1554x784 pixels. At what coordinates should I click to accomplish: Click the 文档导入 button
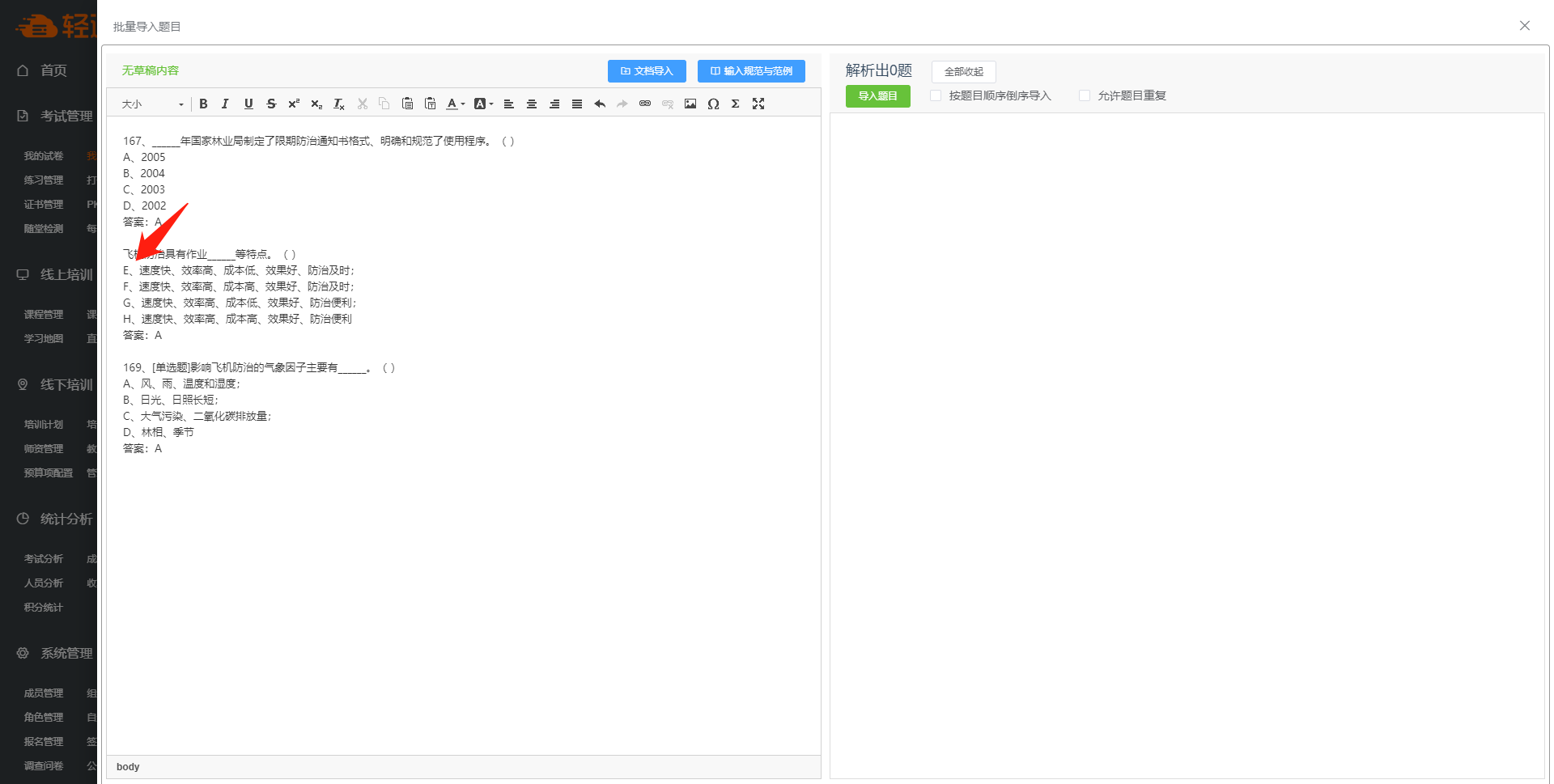pos(647,71)
